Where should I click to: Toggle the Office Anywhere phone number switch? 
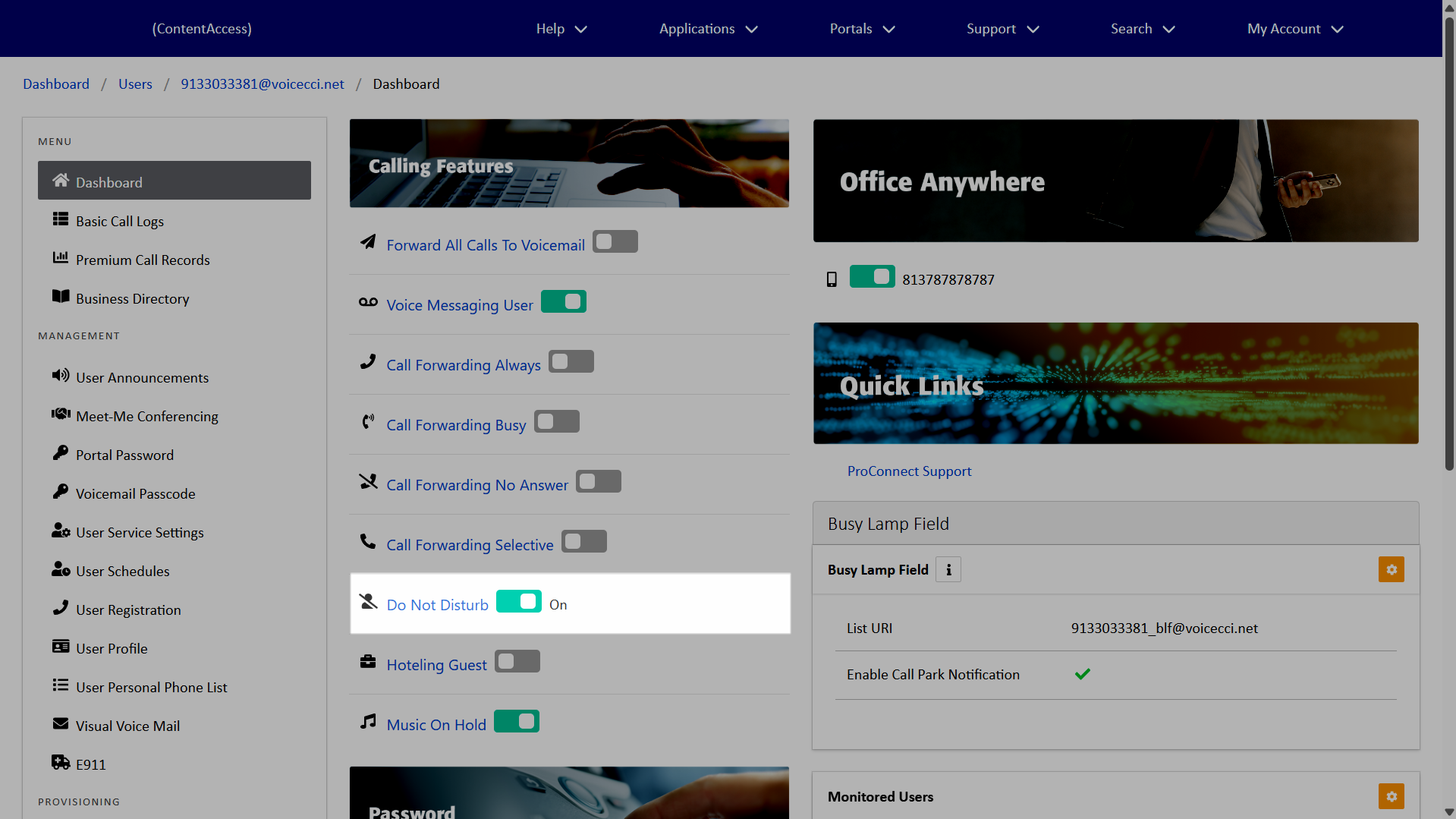(872, 277)
